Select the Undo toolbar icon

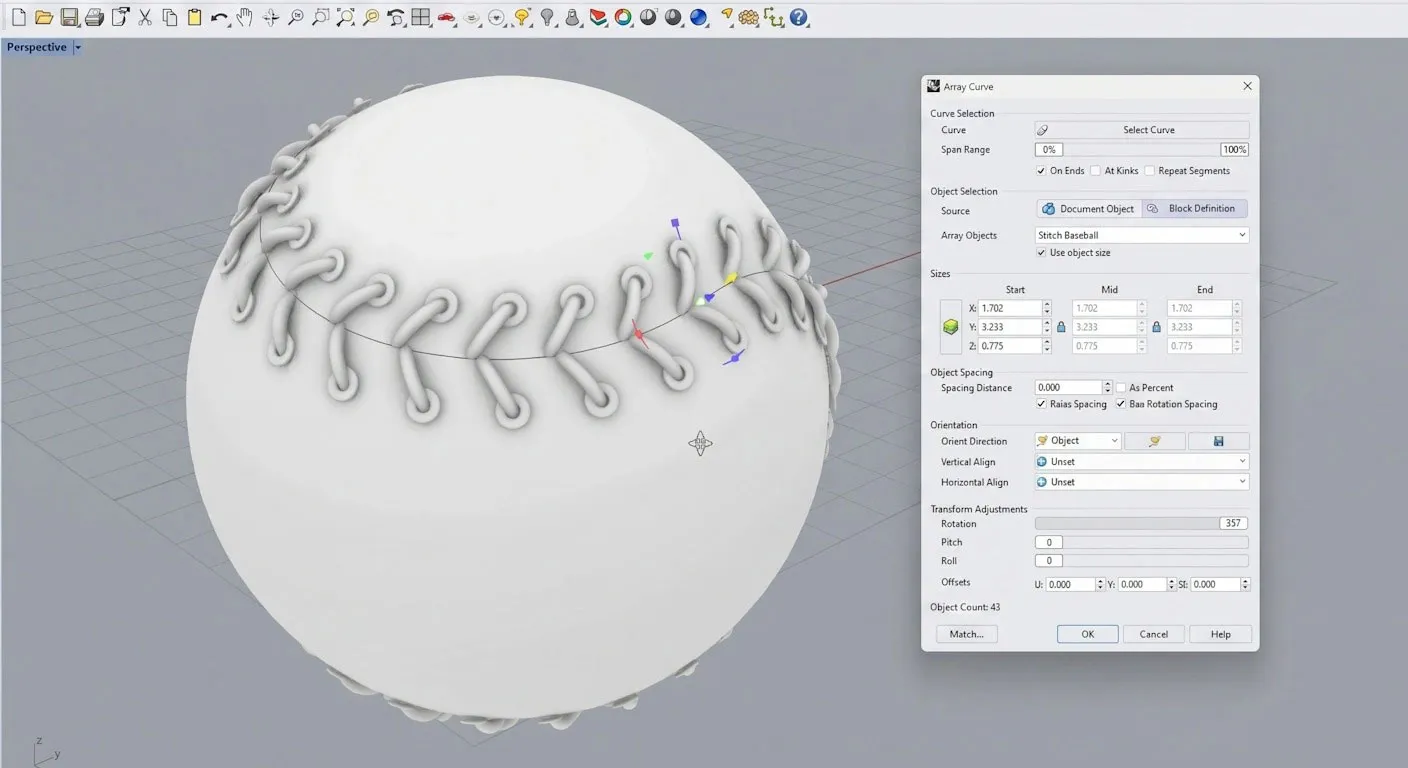pos(219,16)
